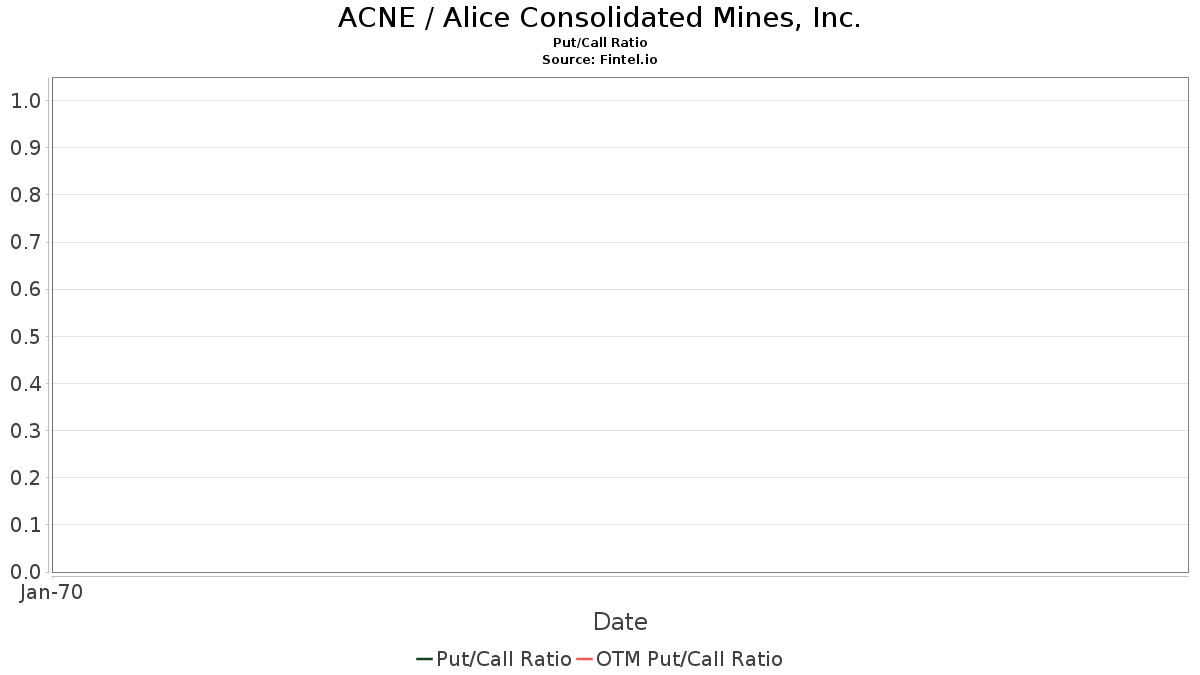Select the 0.8 y-axis tick label
1200x675 pixels.
[x=25, y=195]
